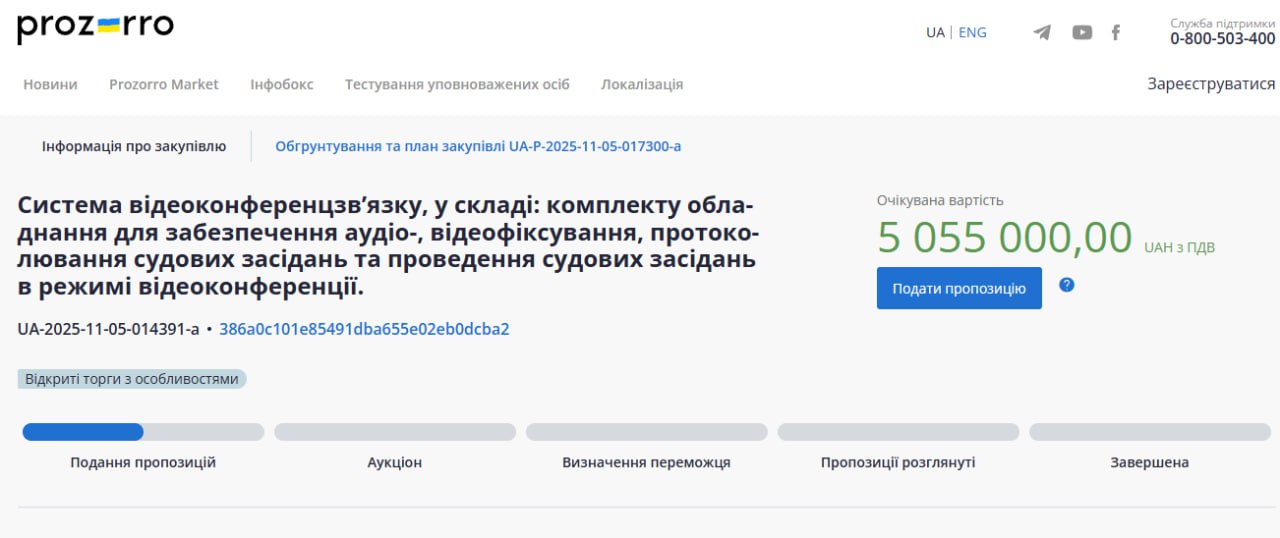Select the Інформація про закупівлю tab

(x=134, y=146)
